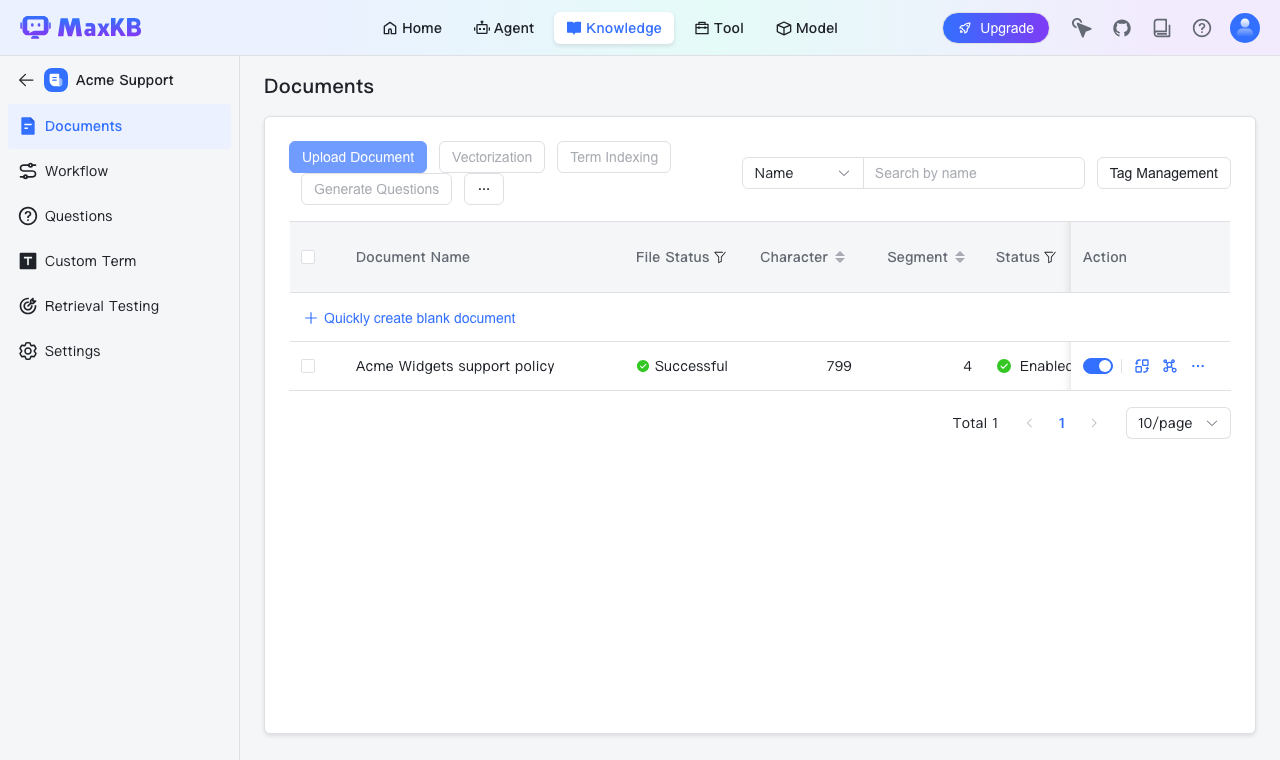Open the Tool tab

(x=719, y=28)
